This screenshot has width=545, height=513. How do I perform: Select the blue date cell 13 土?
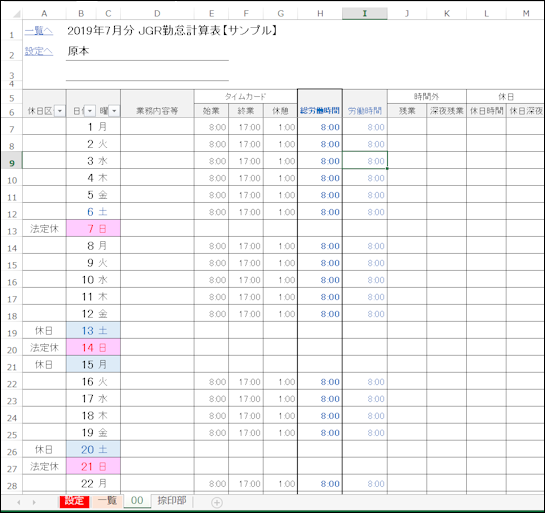click(x=93, y=330)
